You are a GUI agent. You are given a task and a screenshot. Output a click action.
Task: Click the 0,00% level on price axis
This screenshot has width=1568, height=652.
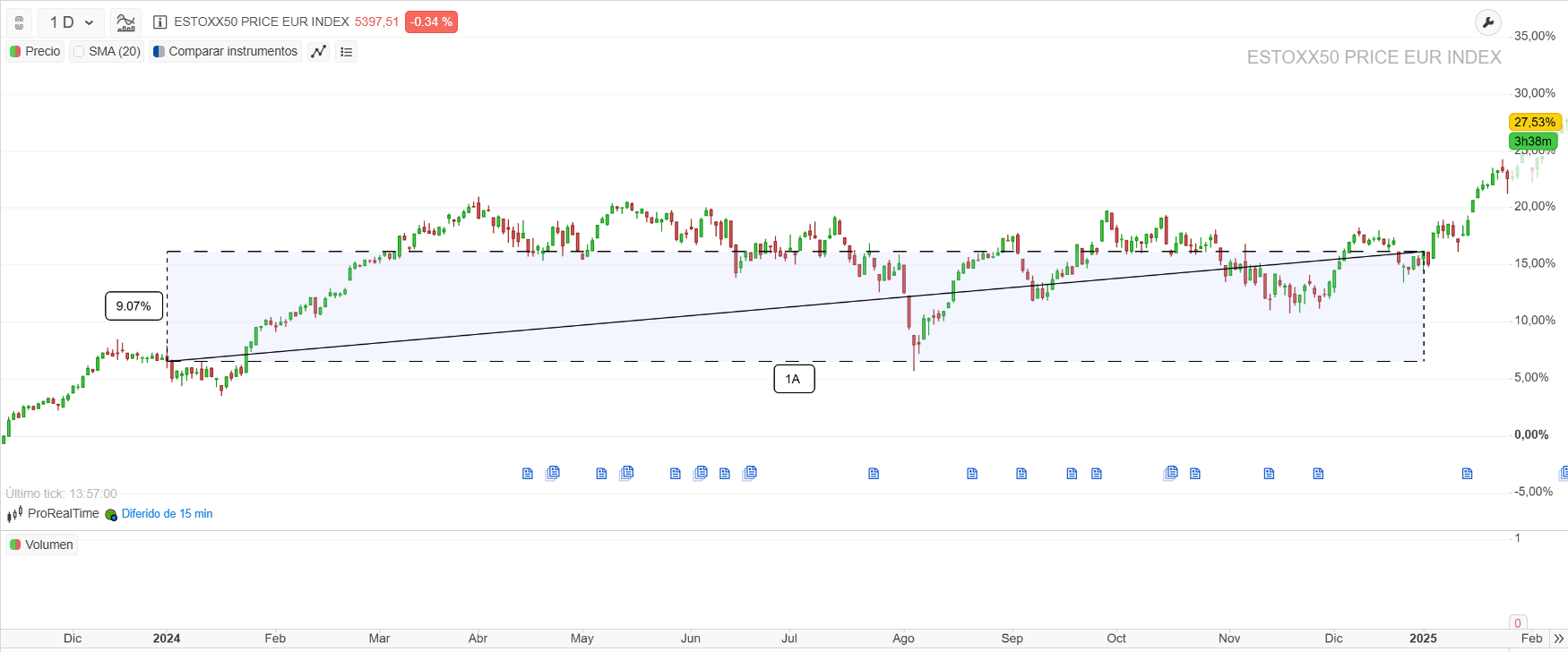tap(1531, 434)
